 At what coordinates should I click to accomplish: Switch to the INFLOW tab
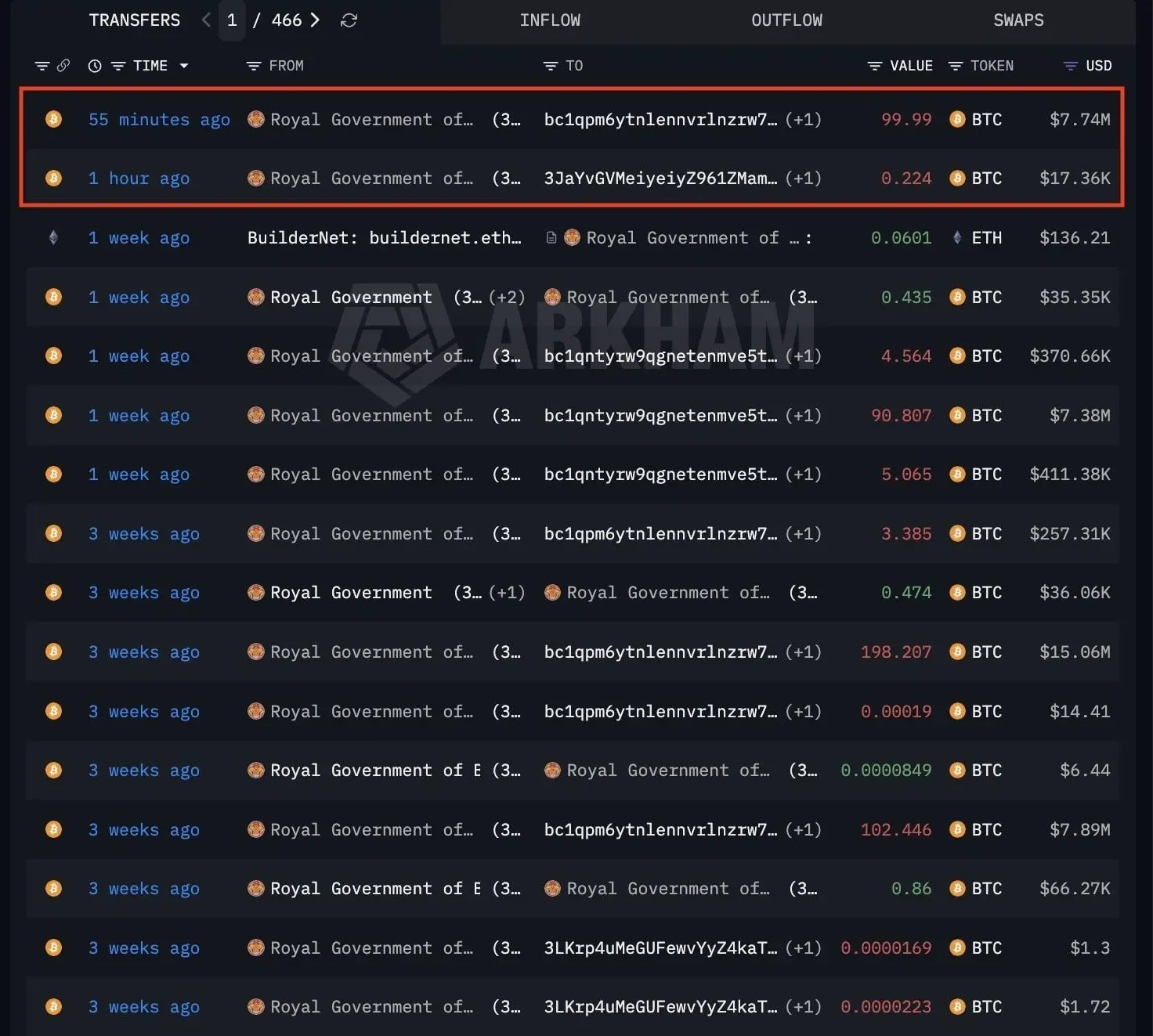click(x=550, y=20)
